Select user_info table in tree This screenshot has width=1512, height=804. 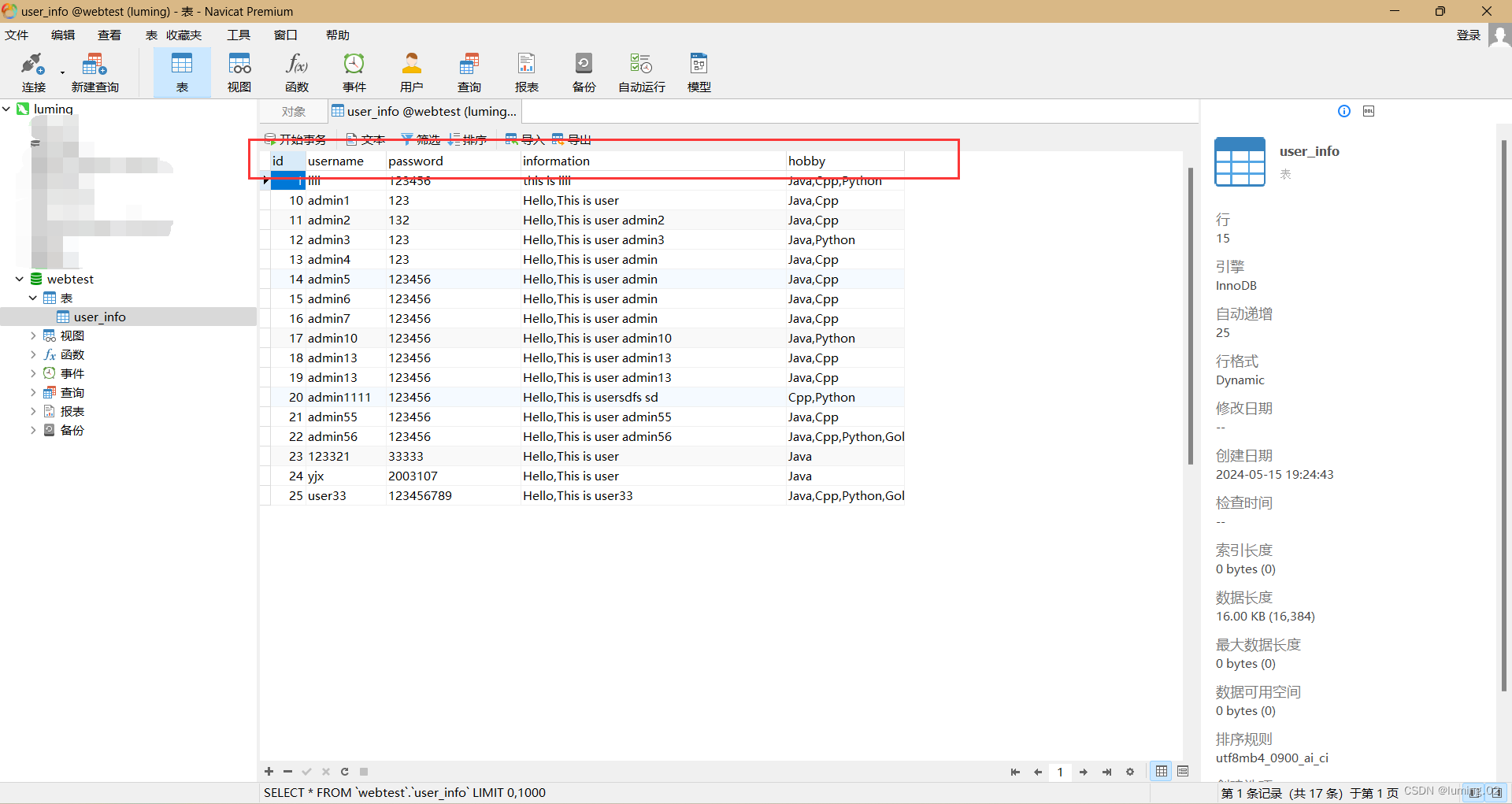tap(99, 317)
